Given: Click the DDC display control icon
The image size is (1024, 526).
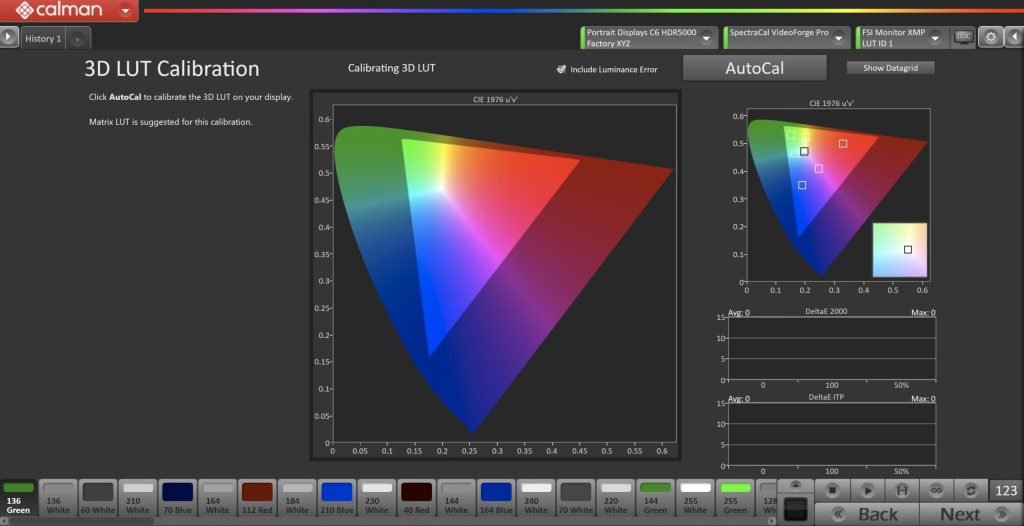Looking at the screenshot, I should pos(963,37).
